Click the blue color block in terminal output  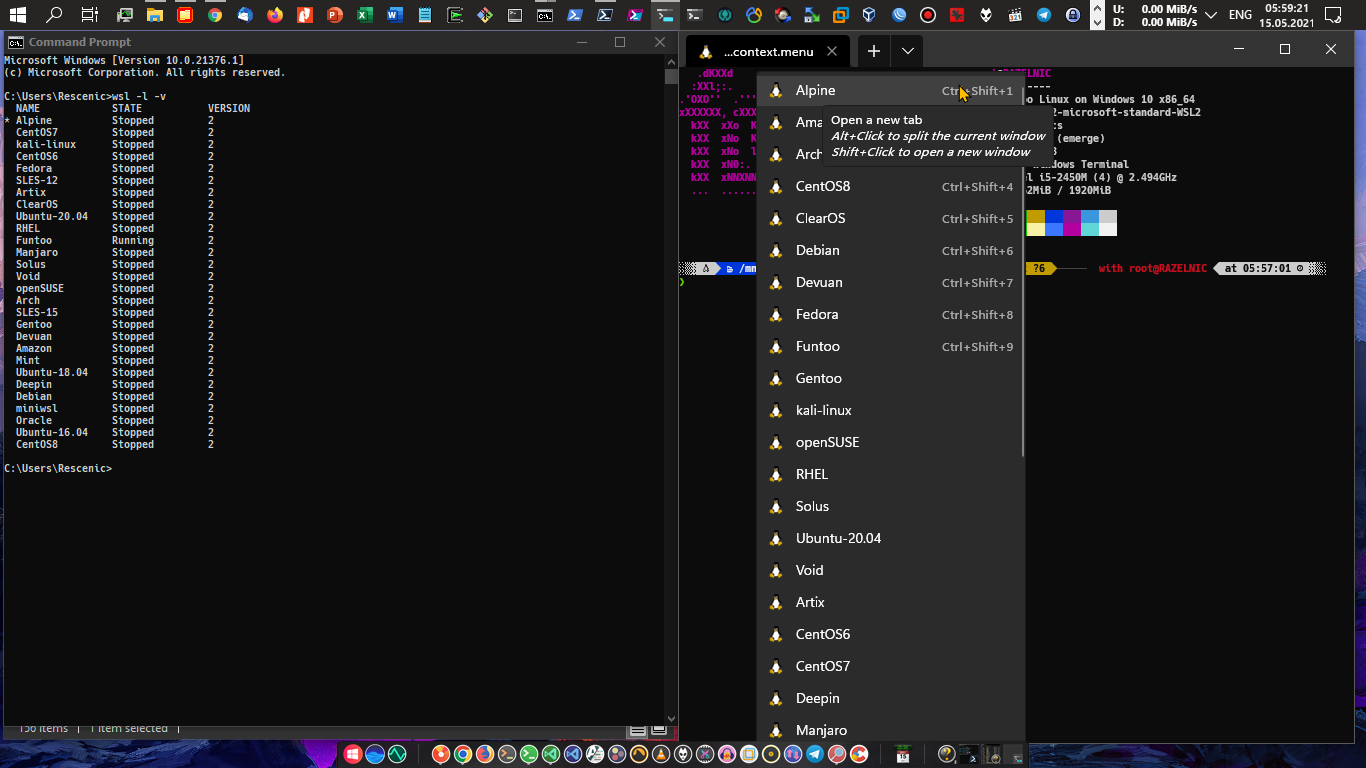tap(1054, 217)
